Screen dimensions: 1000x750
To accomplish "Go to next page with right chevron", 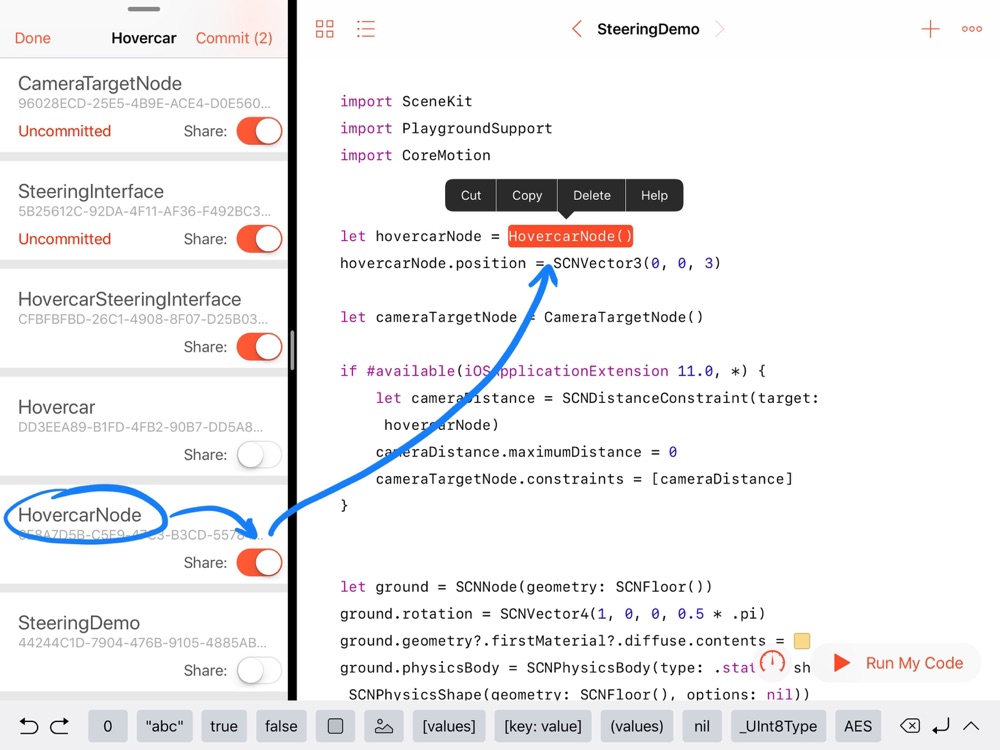I will click(719, 29).
